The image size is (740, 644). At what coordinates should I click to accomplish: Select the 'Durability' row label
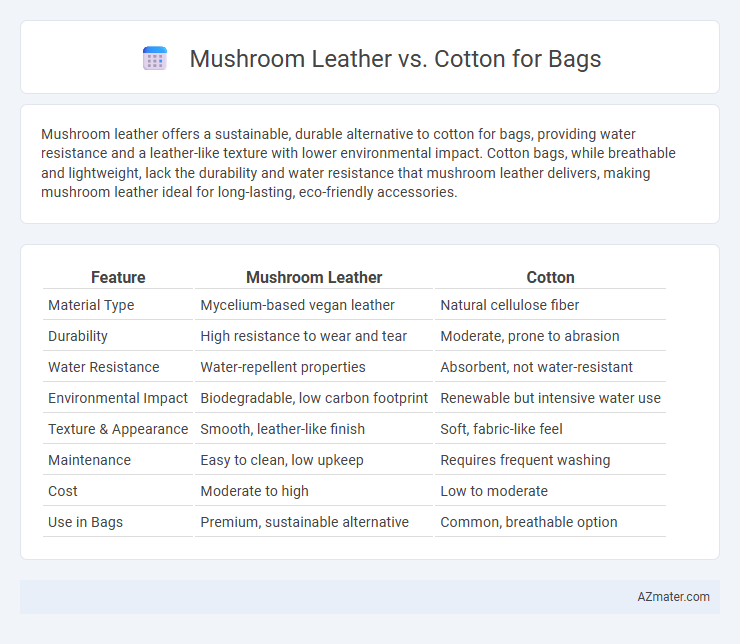(78, 336)
